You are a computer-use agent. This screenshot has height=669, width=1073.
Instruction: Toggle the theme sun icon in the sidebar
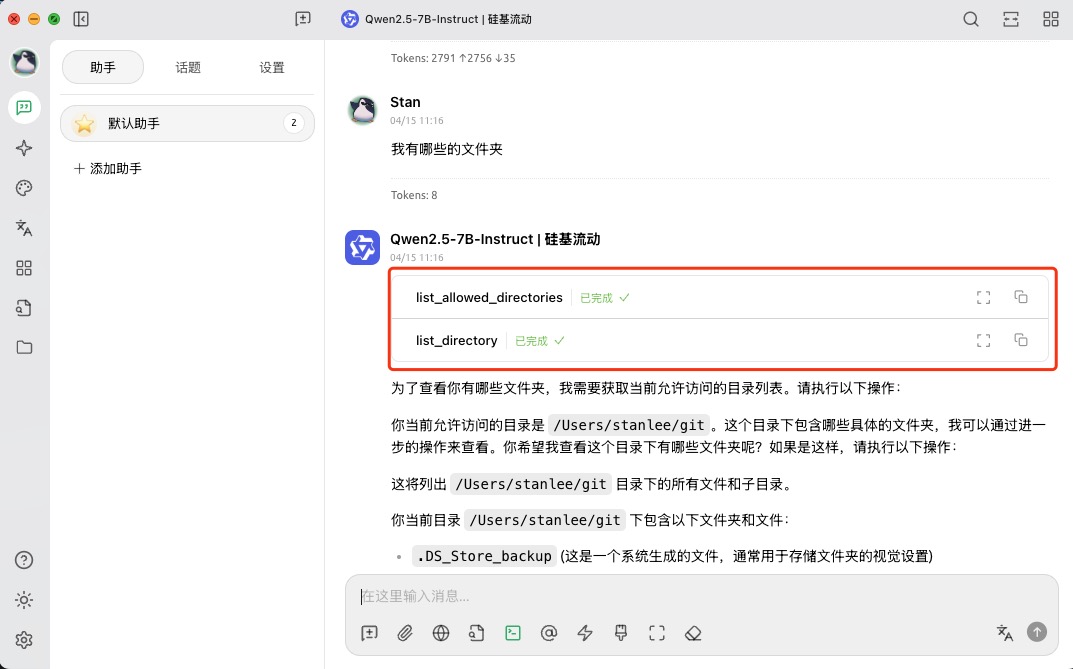pos(24,600)
